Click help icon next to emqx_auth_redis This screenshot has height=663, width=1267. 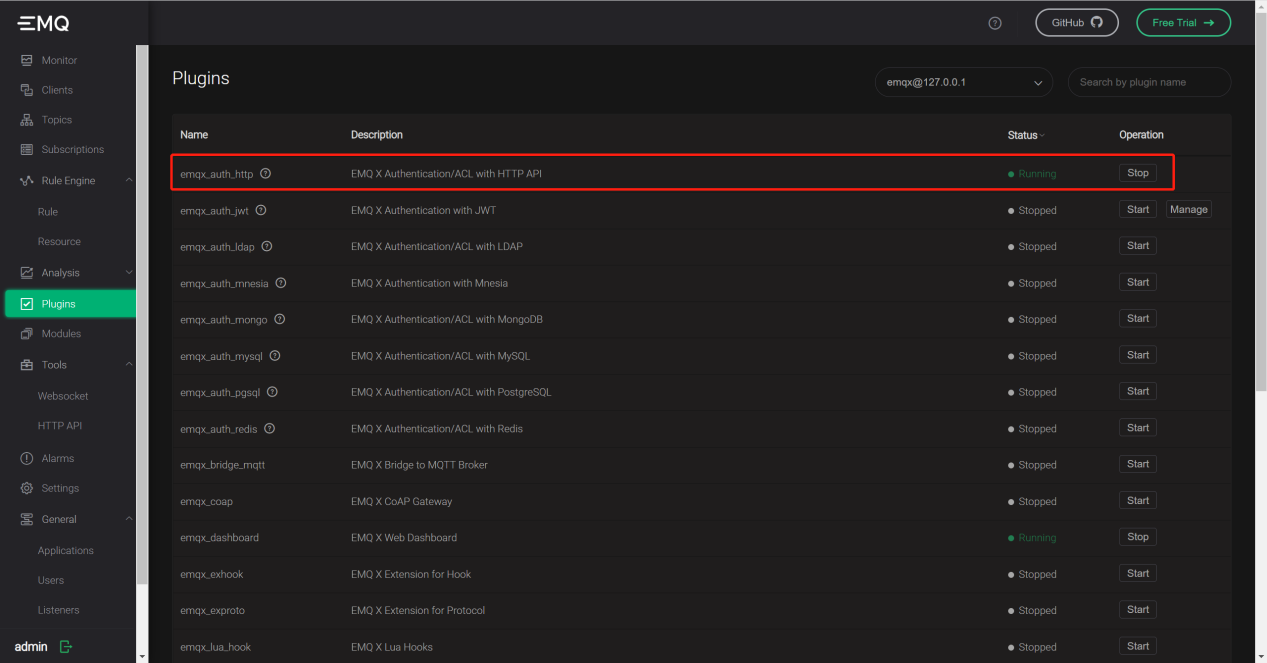[270, 428]
